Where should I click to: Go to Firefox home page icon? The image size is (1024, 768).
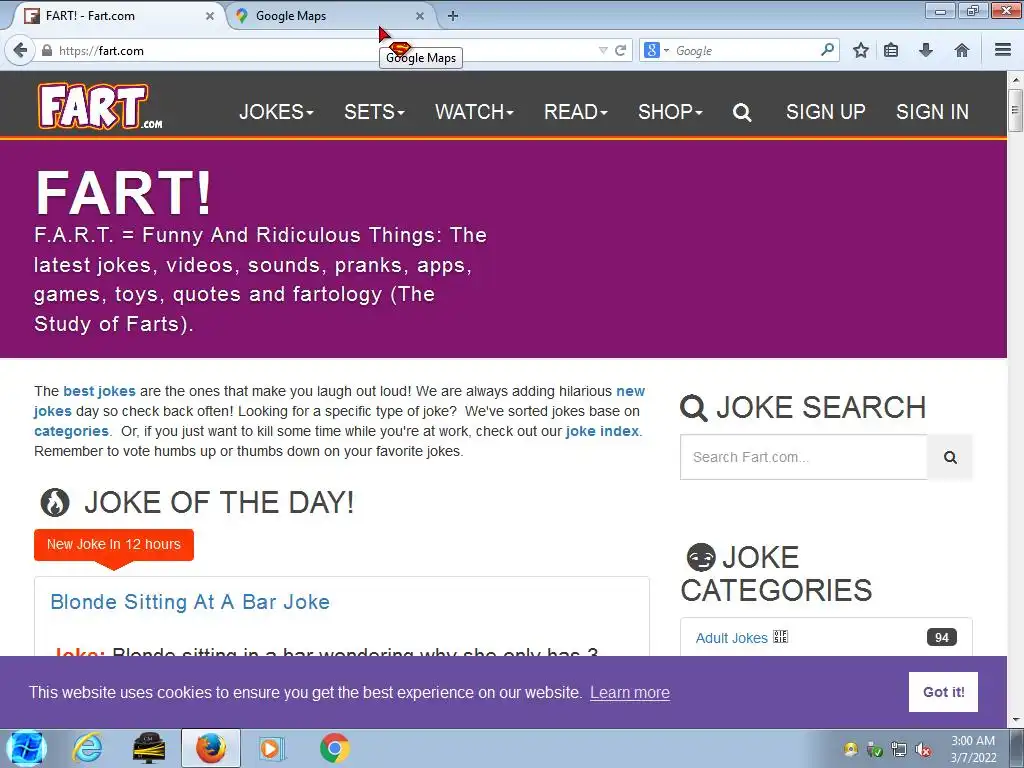961,50
